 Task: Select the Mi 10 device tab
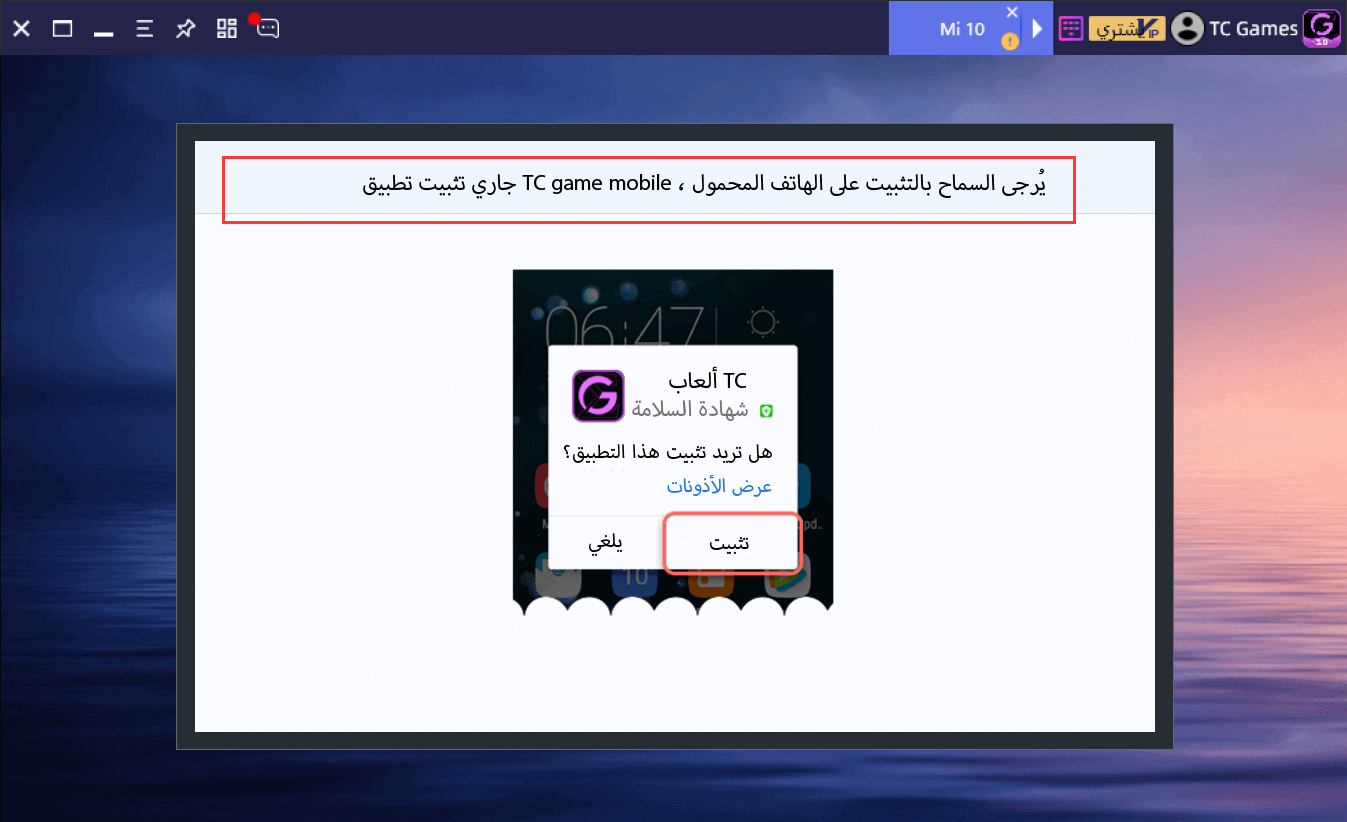coord(961,29)
